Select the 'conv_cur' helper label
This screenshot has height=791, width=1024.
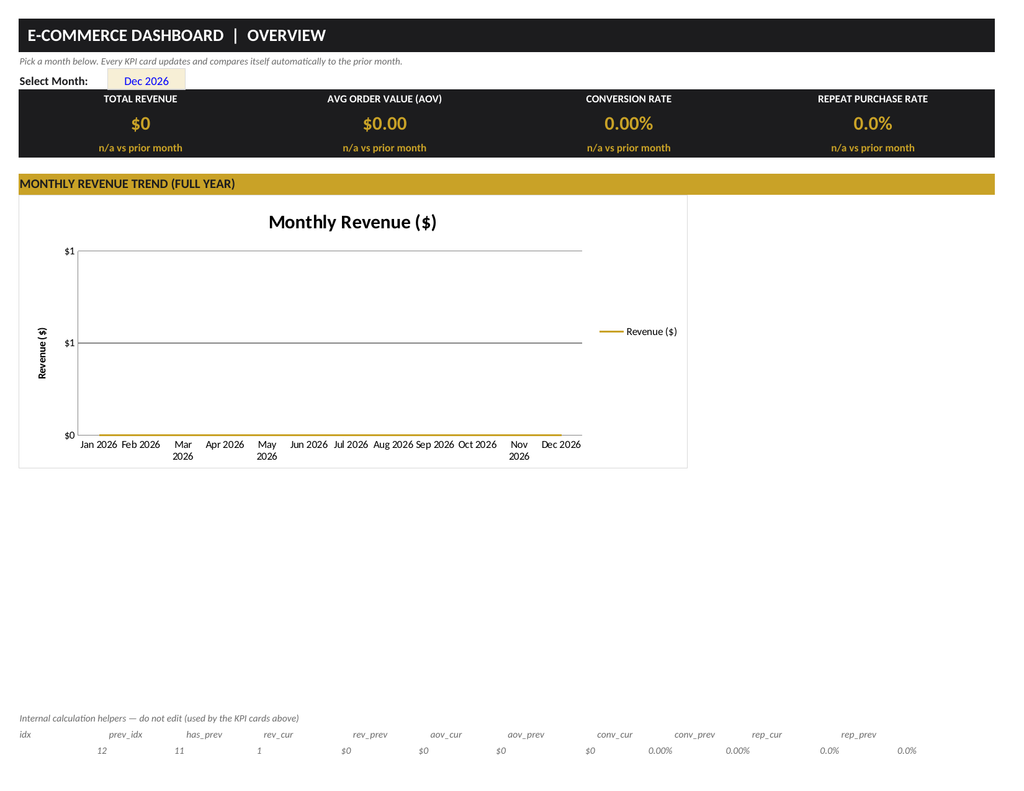pos(615,735)
